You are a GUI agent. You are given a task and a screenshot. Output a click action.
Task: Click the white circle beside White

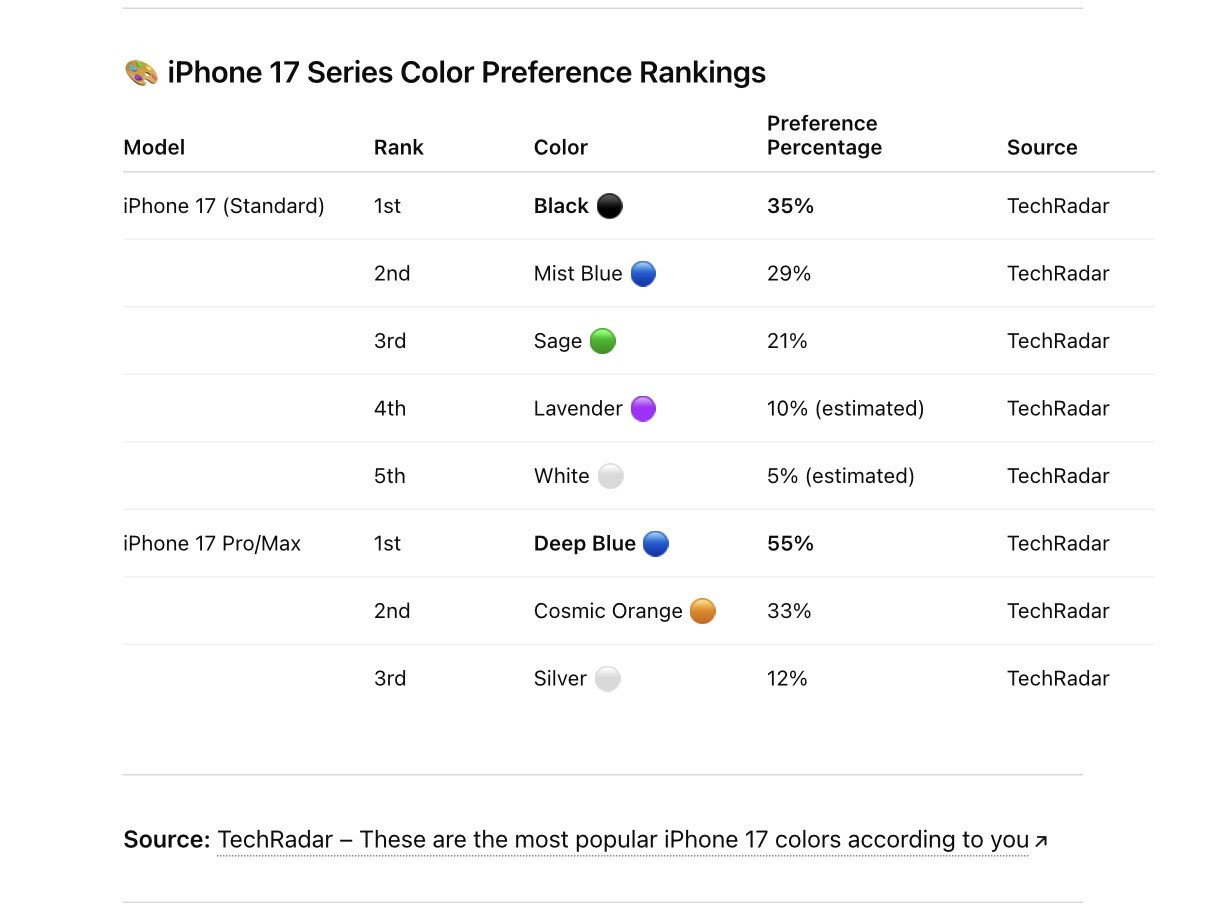[610, 476]
